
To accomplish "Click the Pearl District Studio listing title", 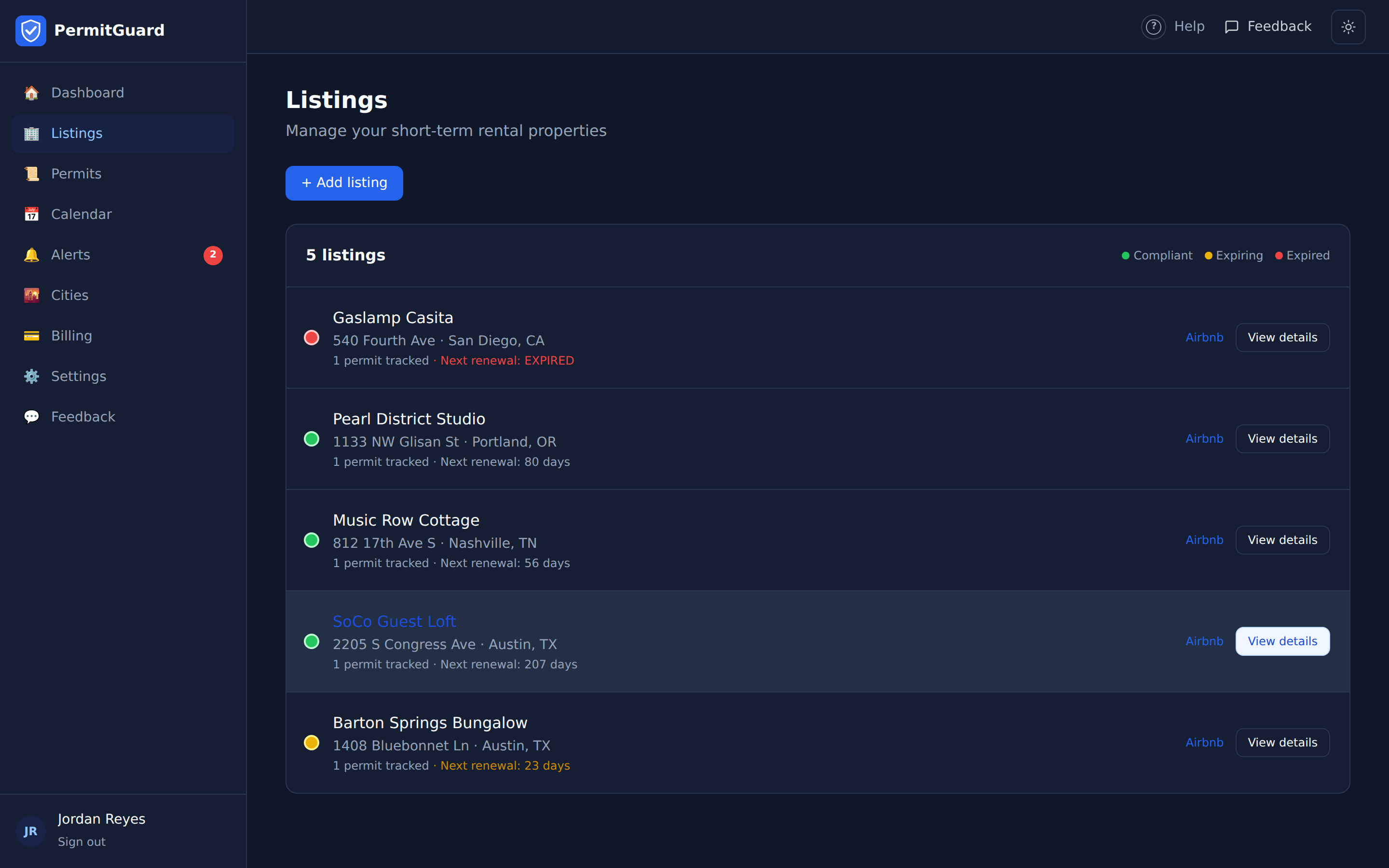I will coord(409,419).
